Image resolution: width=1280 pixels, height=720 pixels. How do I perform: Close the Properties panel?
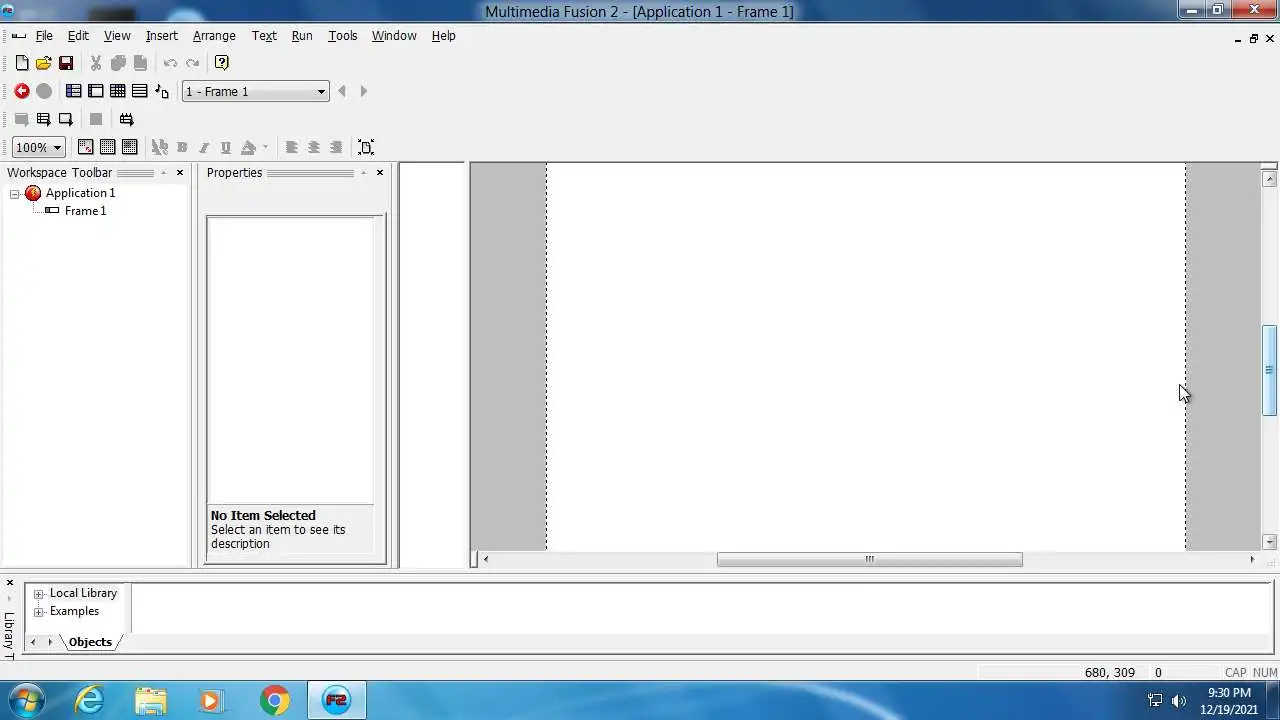(x=380, y=173)
